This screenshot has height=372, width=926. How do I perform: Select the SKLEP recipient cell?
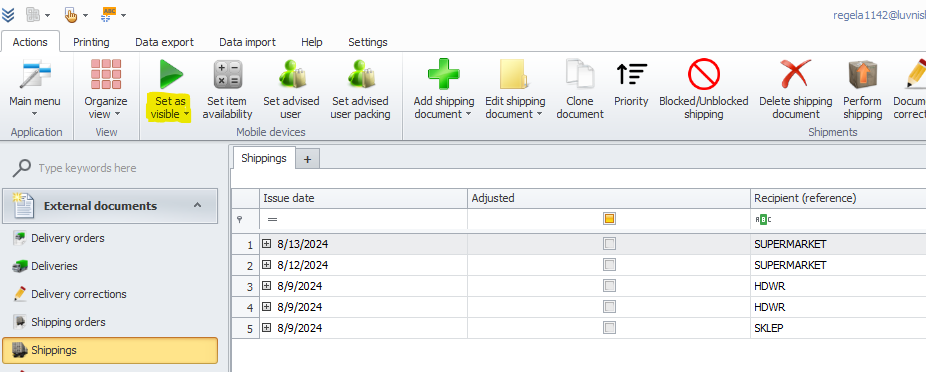click(839, 328)
